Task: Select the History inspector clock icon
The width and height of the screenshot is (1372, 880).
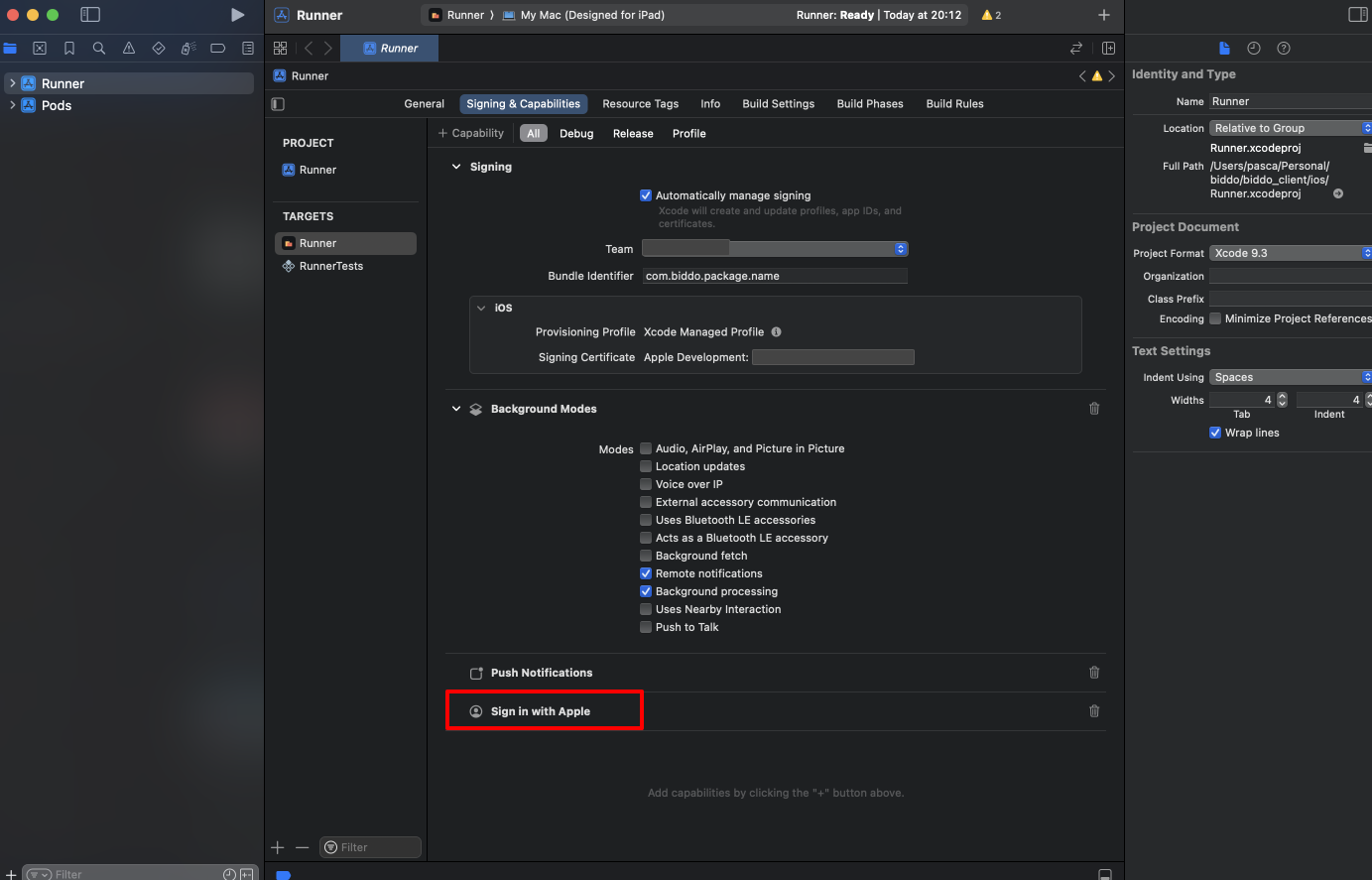Action: pos(1254,49)
